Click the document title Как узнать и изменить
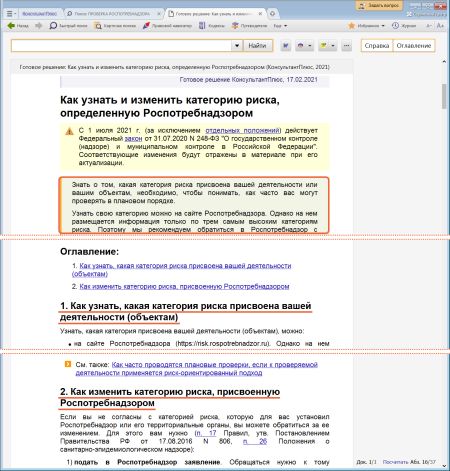The width and height of the screenshot is (450, 471). click(170, 106)
